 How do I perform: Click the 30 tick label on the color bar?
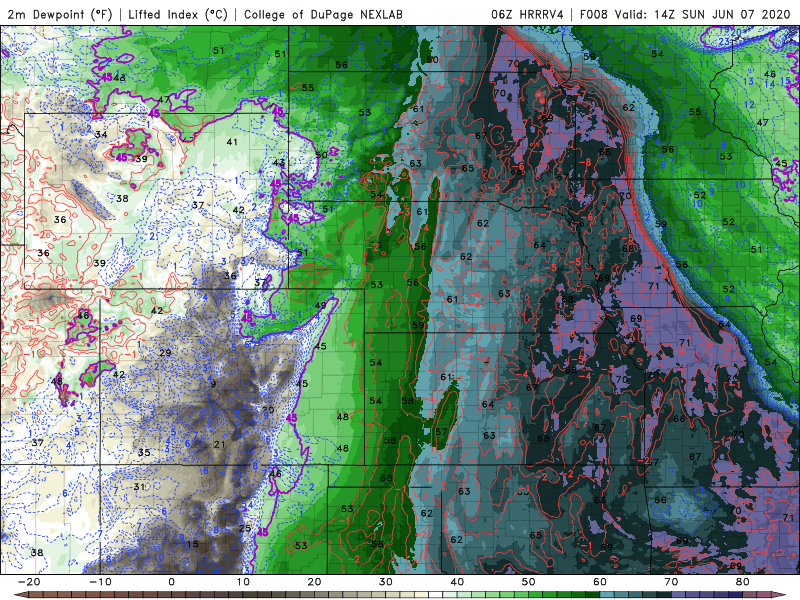(386, 582)
